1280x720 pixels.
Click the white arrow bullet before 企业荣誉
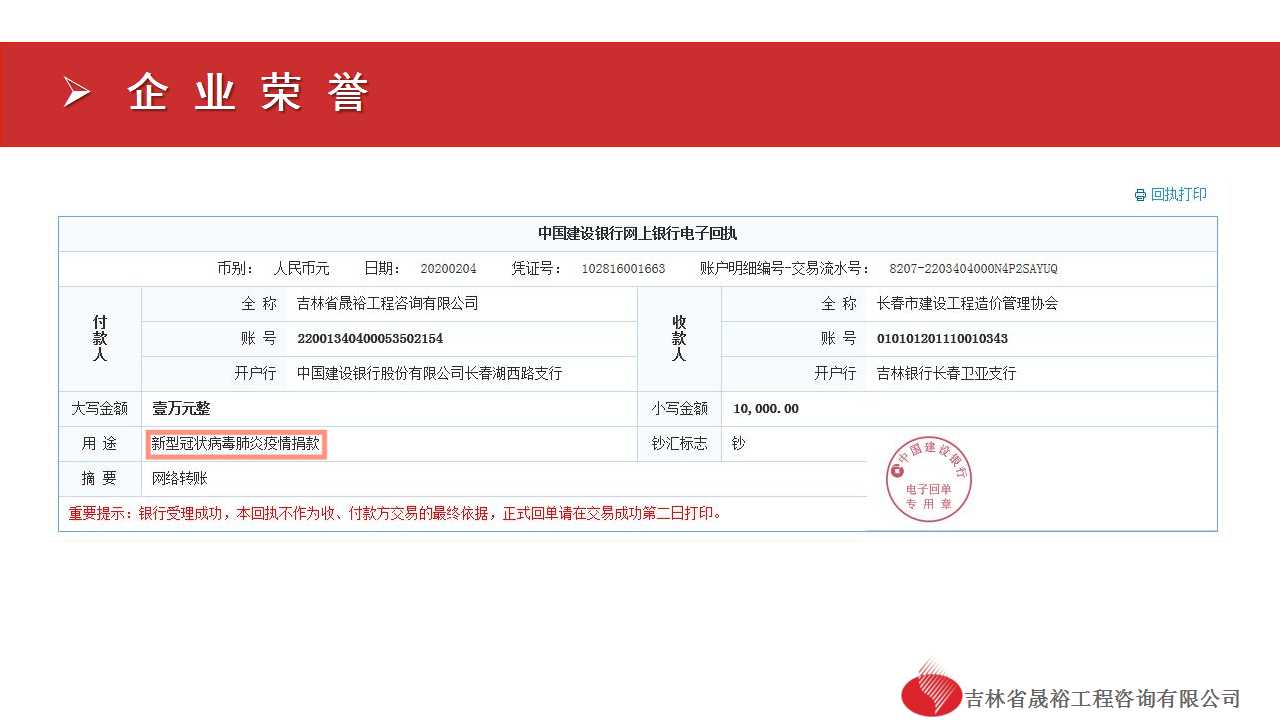click(x=77, y=93)
